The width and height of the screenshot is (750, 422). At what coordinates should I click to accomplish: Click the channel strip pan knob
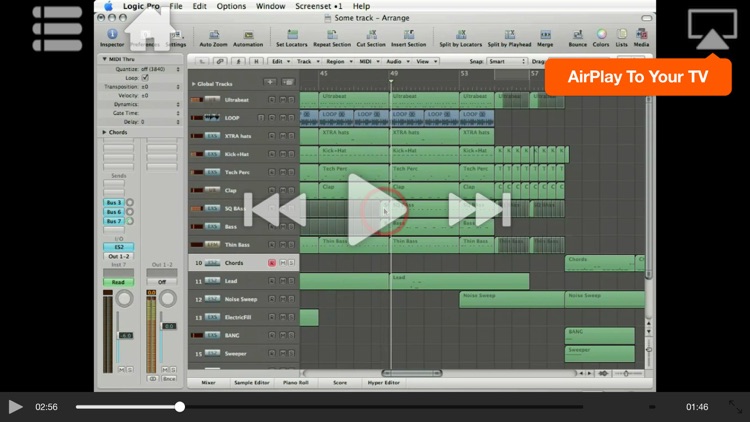pyautogui.click(x=124, y=299)
